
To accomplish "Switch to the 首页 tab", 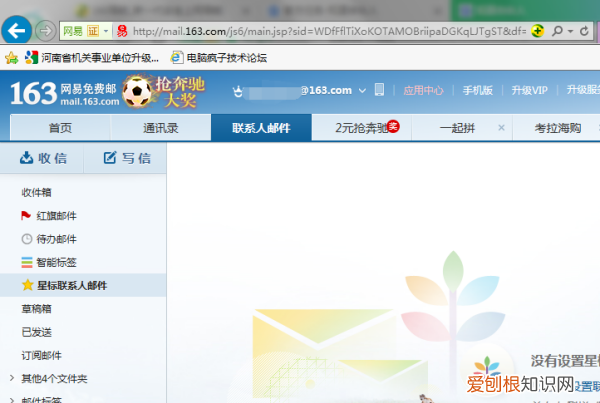I will click(60, 128).
